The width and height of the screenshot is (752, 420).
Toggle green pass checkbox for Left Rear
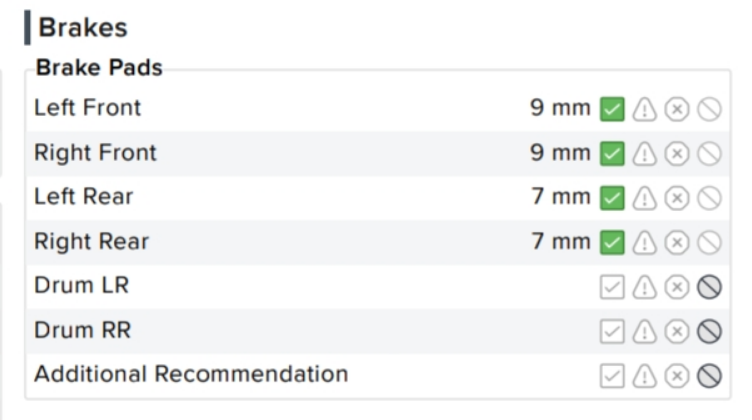[612, 198]
